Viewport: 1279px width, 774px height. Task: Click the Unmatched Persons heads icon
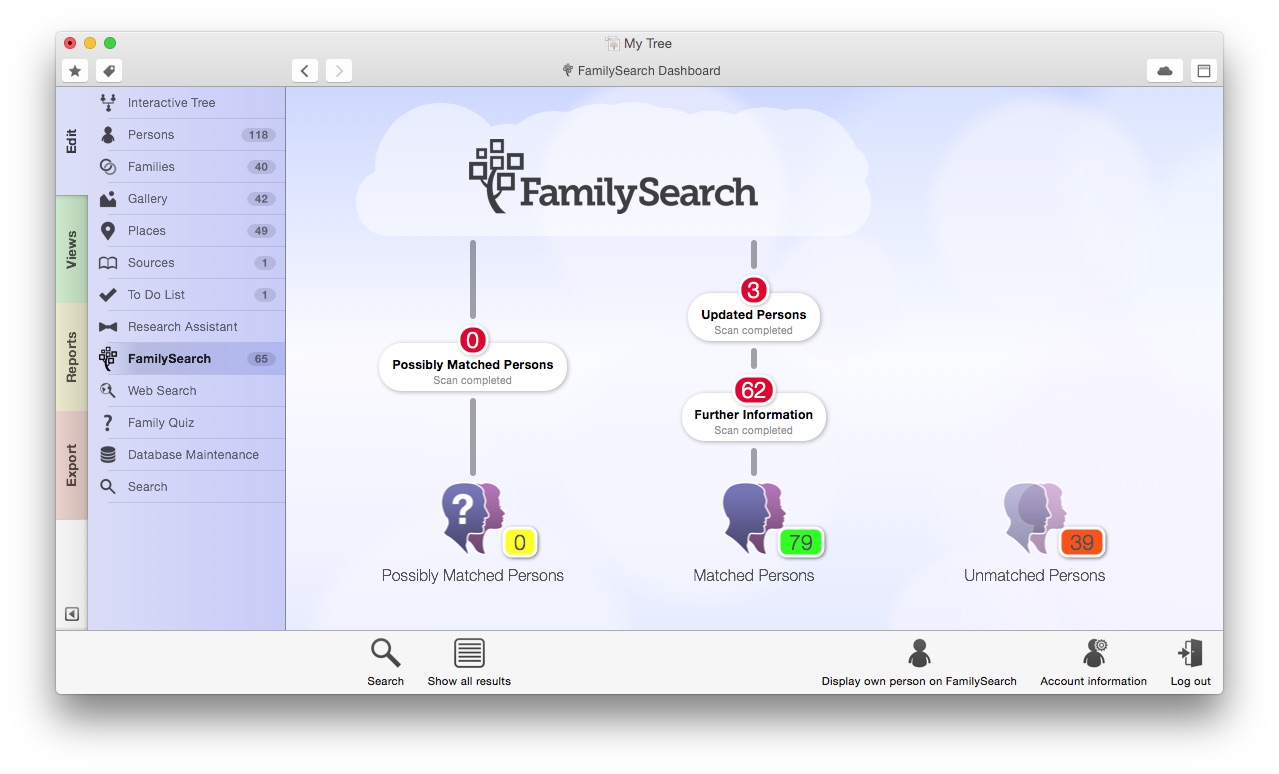tap(1035, 517)
